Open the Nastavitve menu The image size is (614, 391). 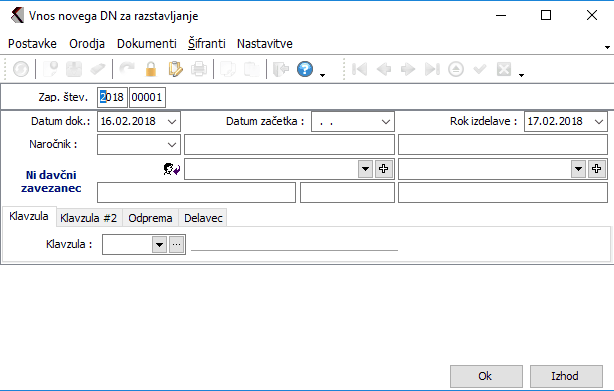click(265, 43)
